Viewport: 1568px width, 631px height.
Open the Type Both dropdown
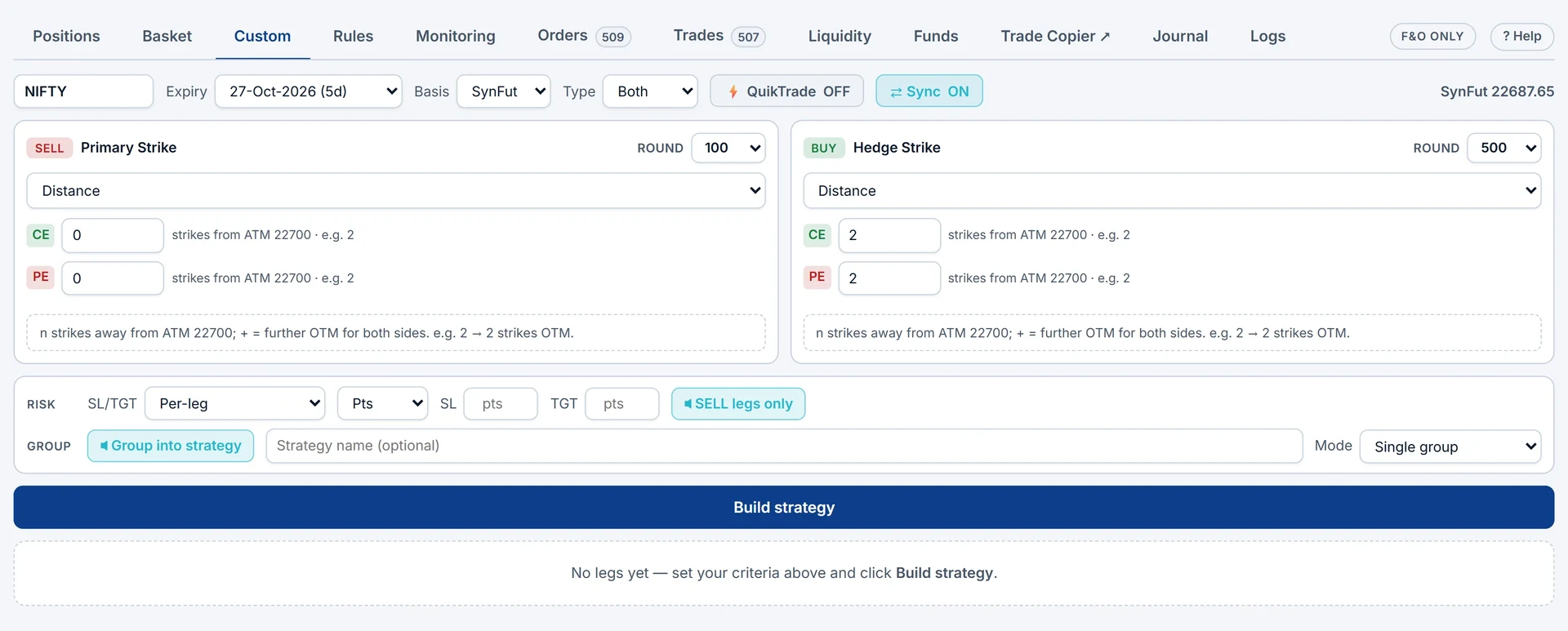pyautogui.click(x=650, y=91)
